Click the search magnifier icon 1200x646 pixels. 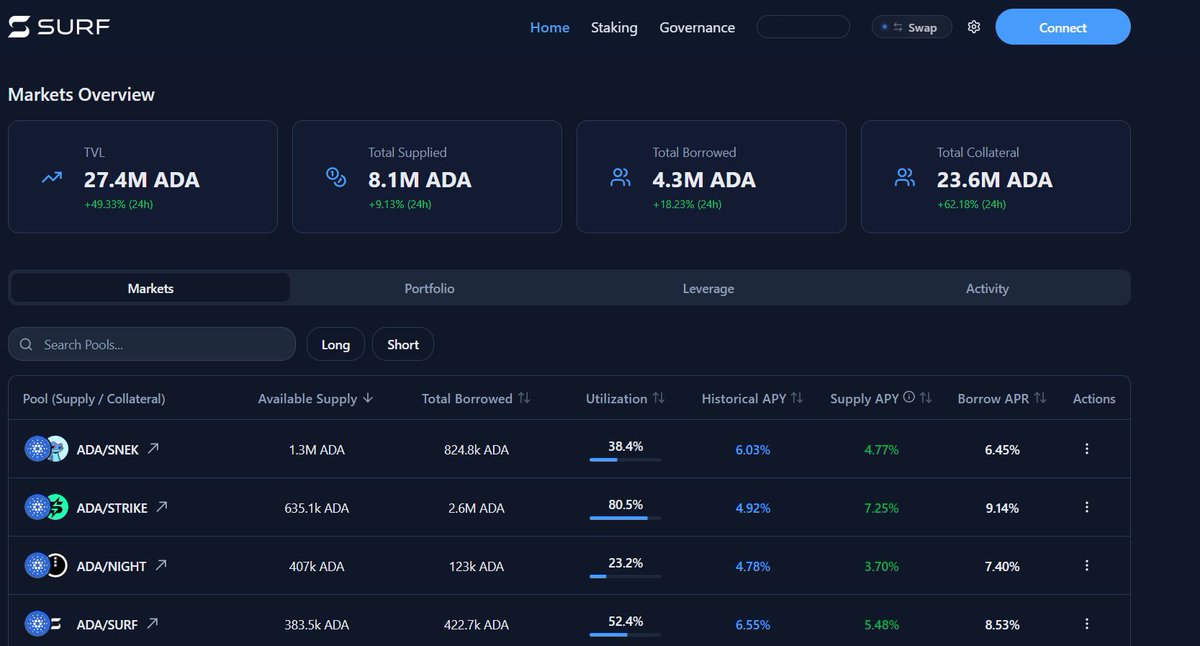pos(26,344)
